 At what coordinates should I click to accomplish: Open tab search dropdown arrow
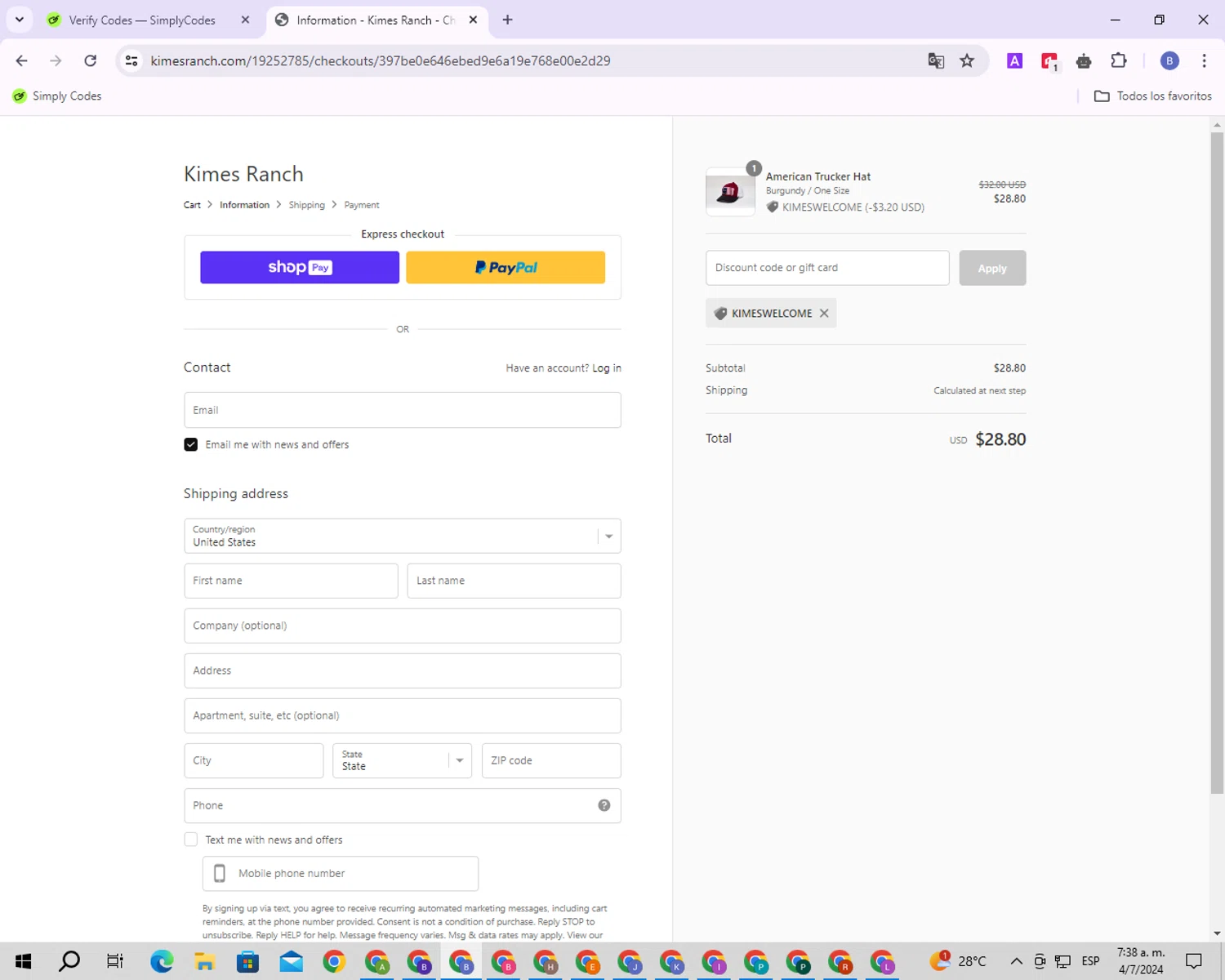(x=20, y=20)
